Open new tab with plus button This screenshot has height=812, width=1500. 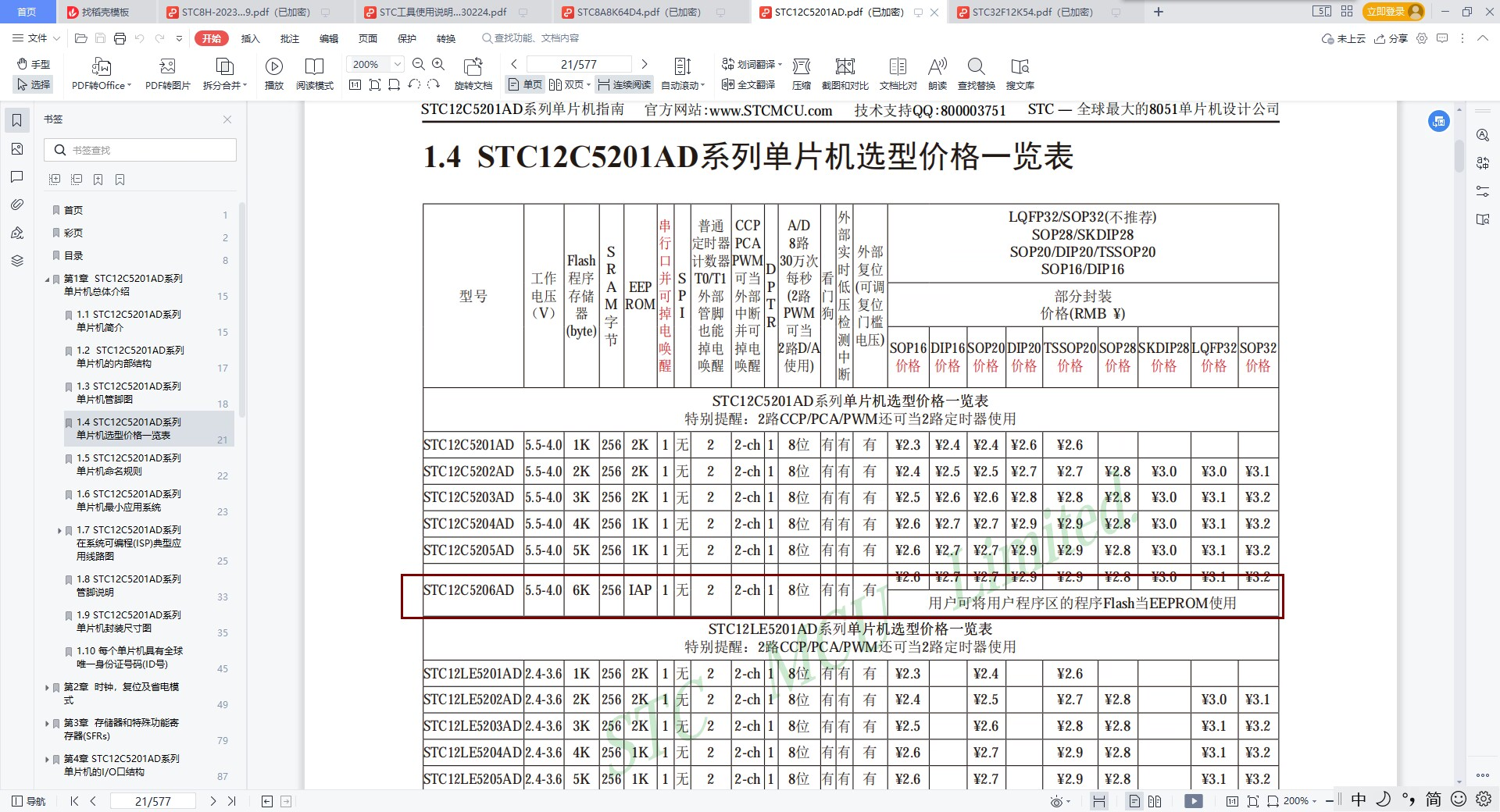click(x=1159, y=12)
